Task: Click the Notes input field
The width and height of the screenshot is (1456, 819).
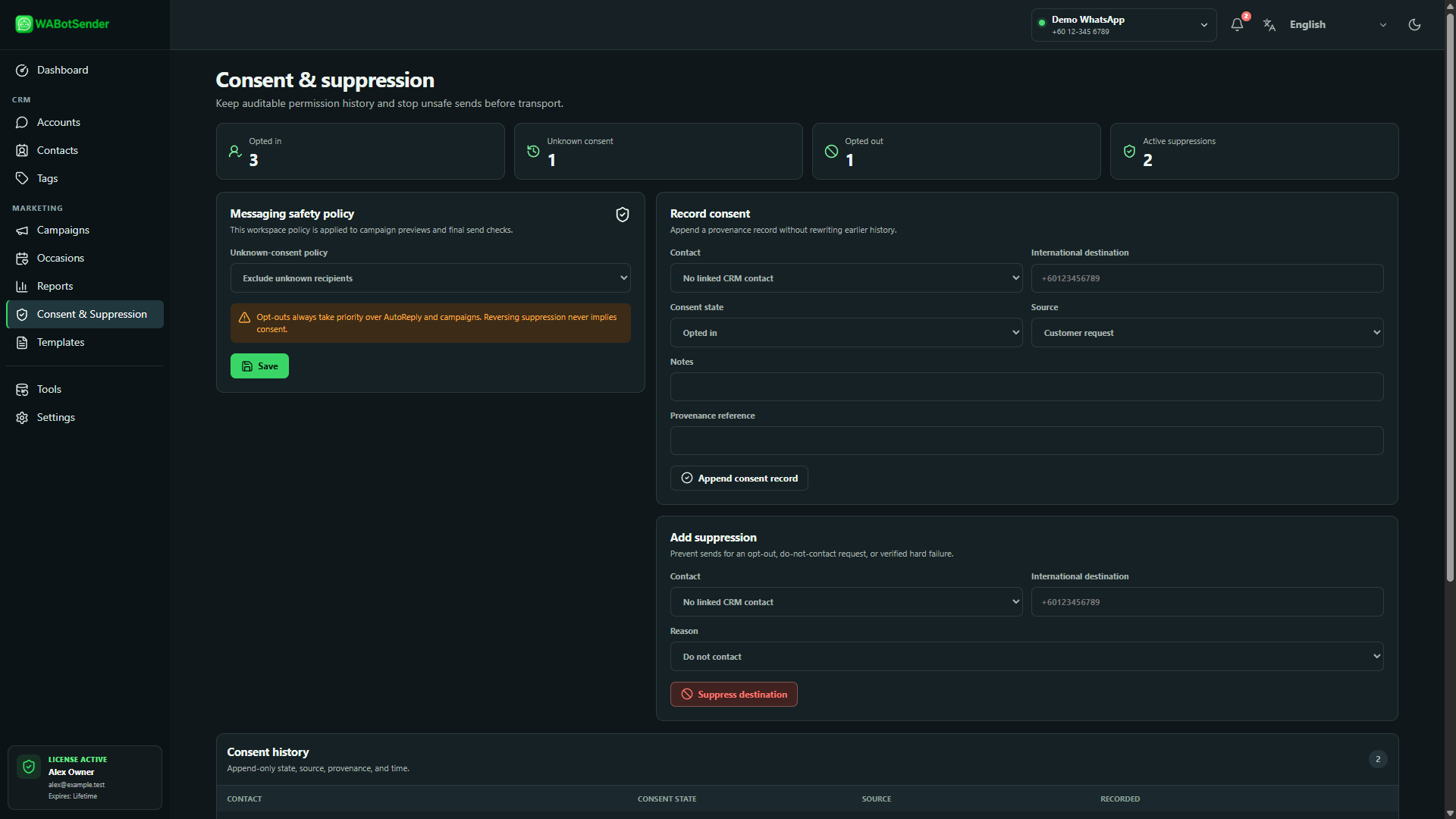Action: [1027, 387]
